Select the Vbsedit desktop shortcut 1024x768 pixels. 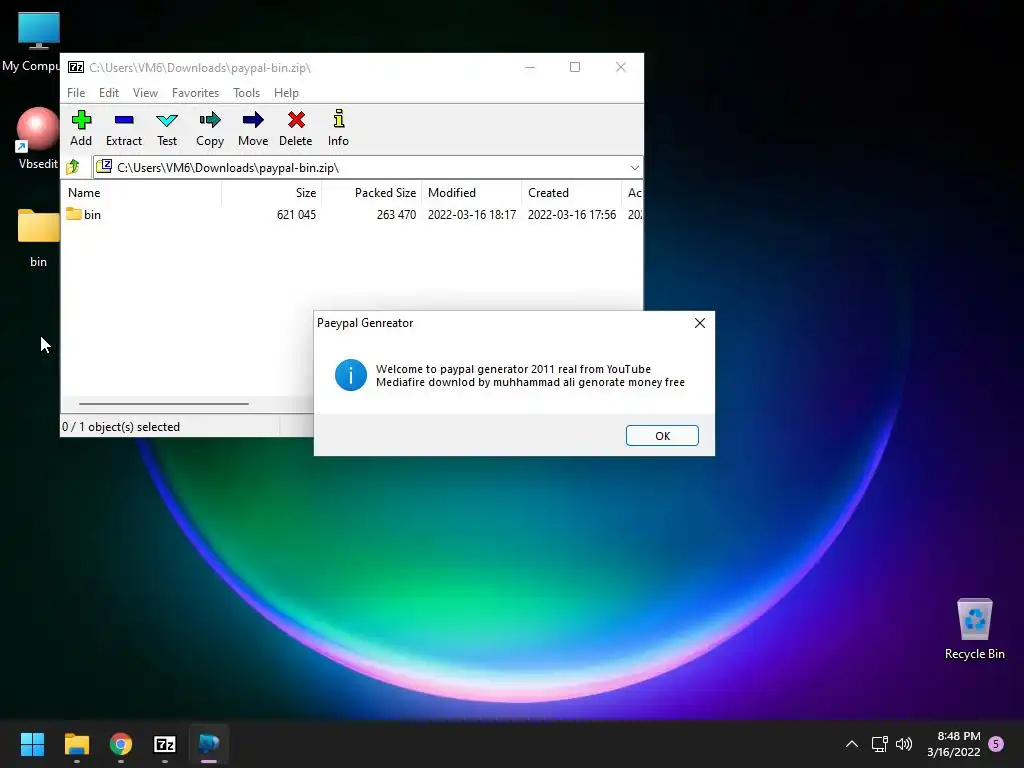pyautogui.click(x=37, y=138)
